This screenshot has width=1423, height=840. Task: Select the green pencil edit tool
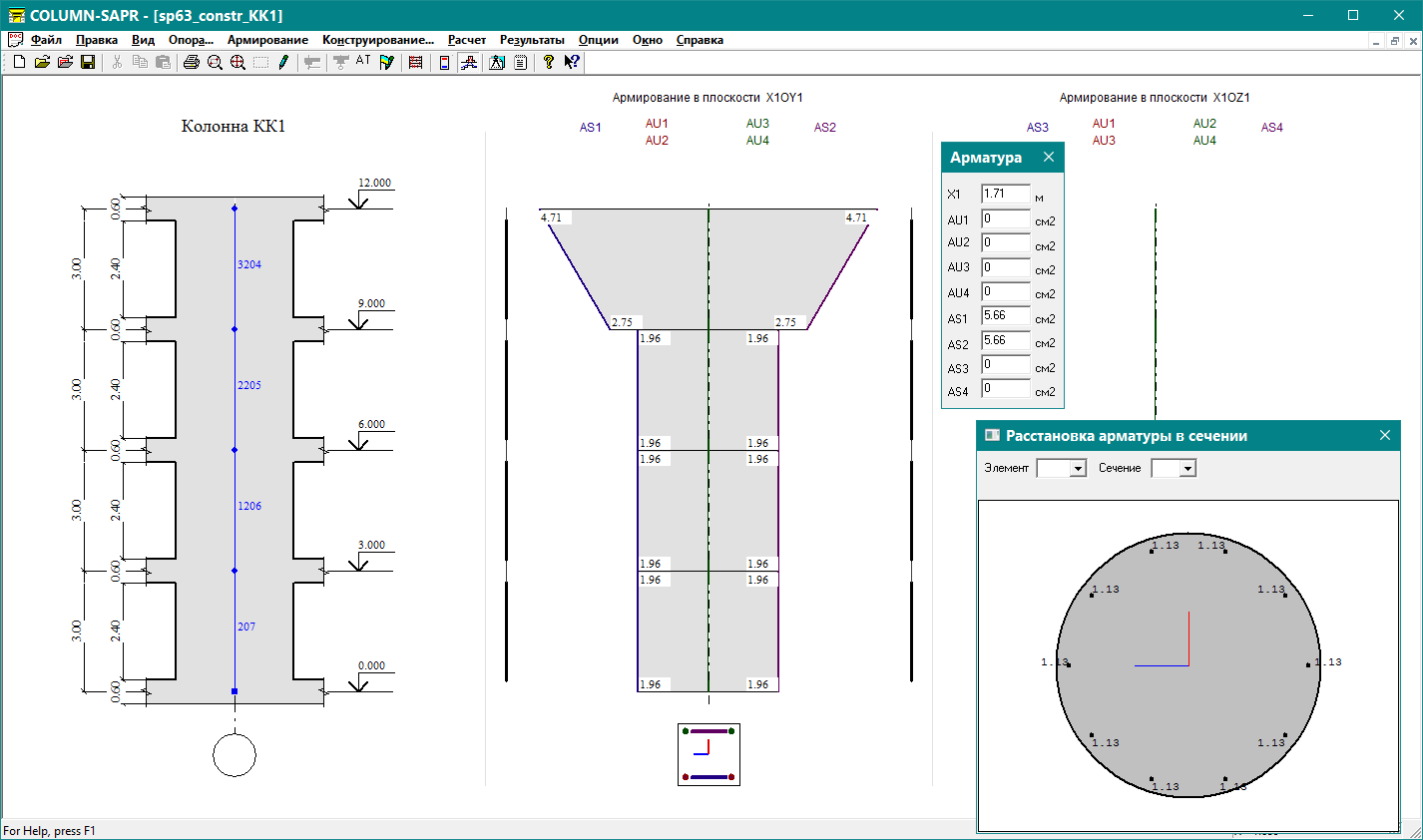tap(283, 62)
